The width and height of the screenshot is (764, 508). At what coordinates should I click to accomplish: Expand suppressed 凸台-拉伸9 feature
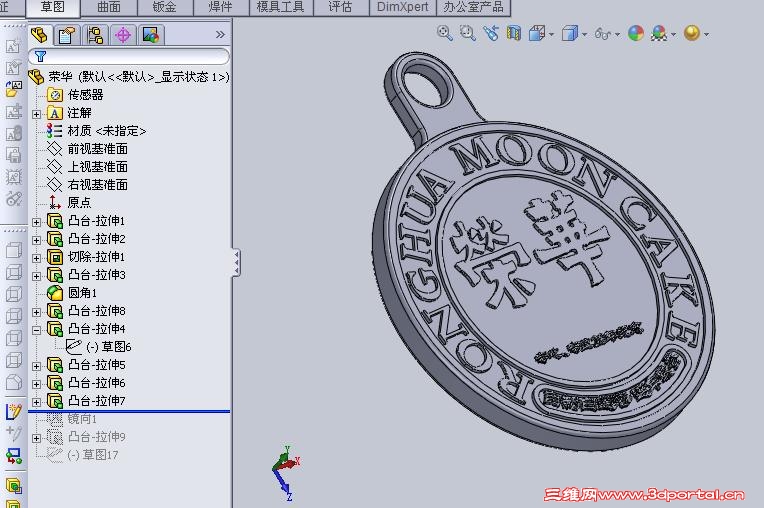click(37, 439)
